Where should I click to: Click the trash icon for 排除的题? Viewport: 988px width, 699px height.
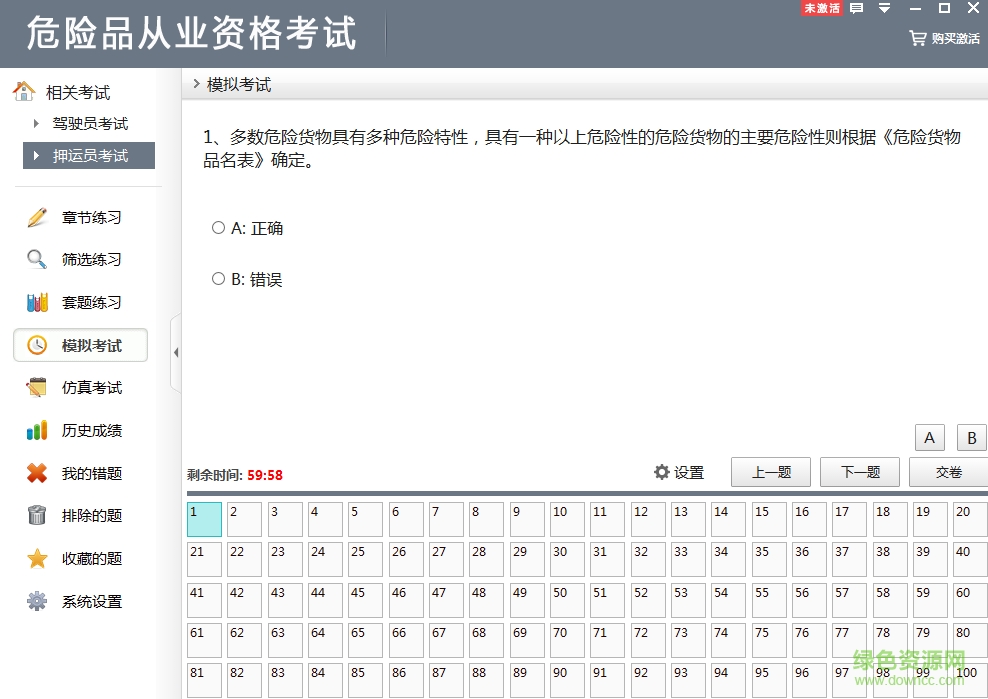[x=36, y=516]
